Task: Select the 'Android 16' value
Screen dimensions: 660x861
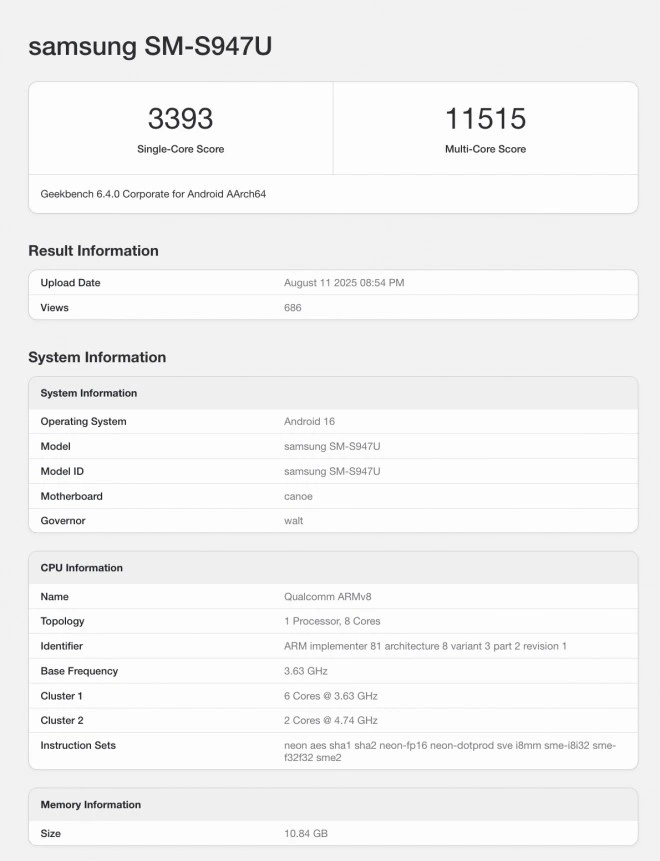Action: [309, 421]
